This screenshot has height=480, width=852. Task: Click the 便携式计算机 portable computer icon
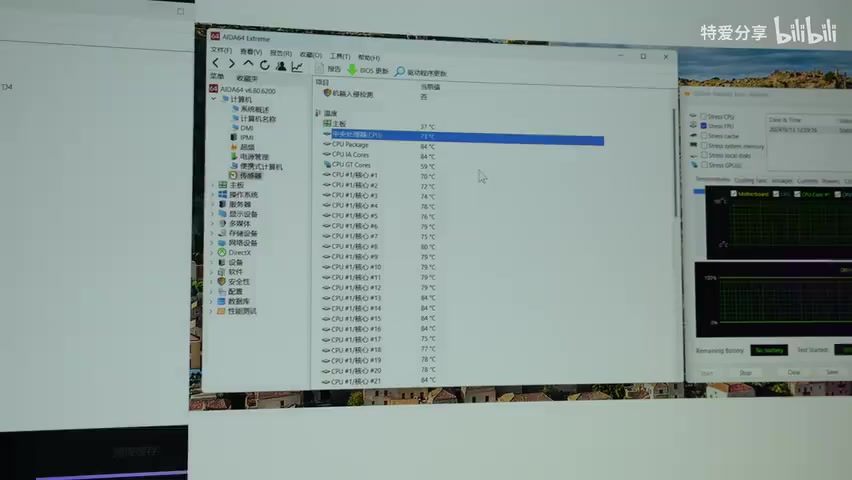(x=234, y=166)
